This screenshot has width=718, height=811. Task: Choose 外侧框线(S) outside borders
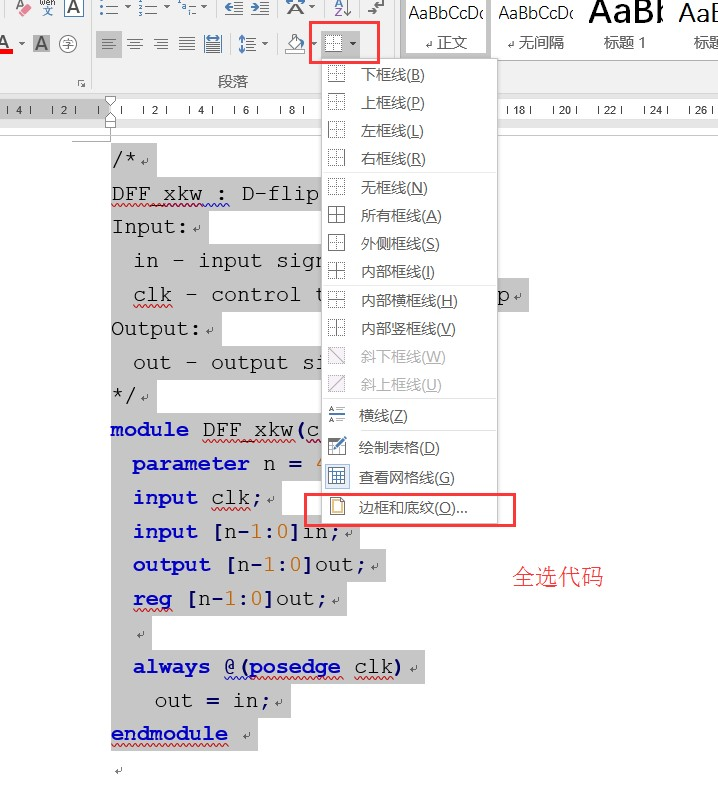(x=410, y=243)
